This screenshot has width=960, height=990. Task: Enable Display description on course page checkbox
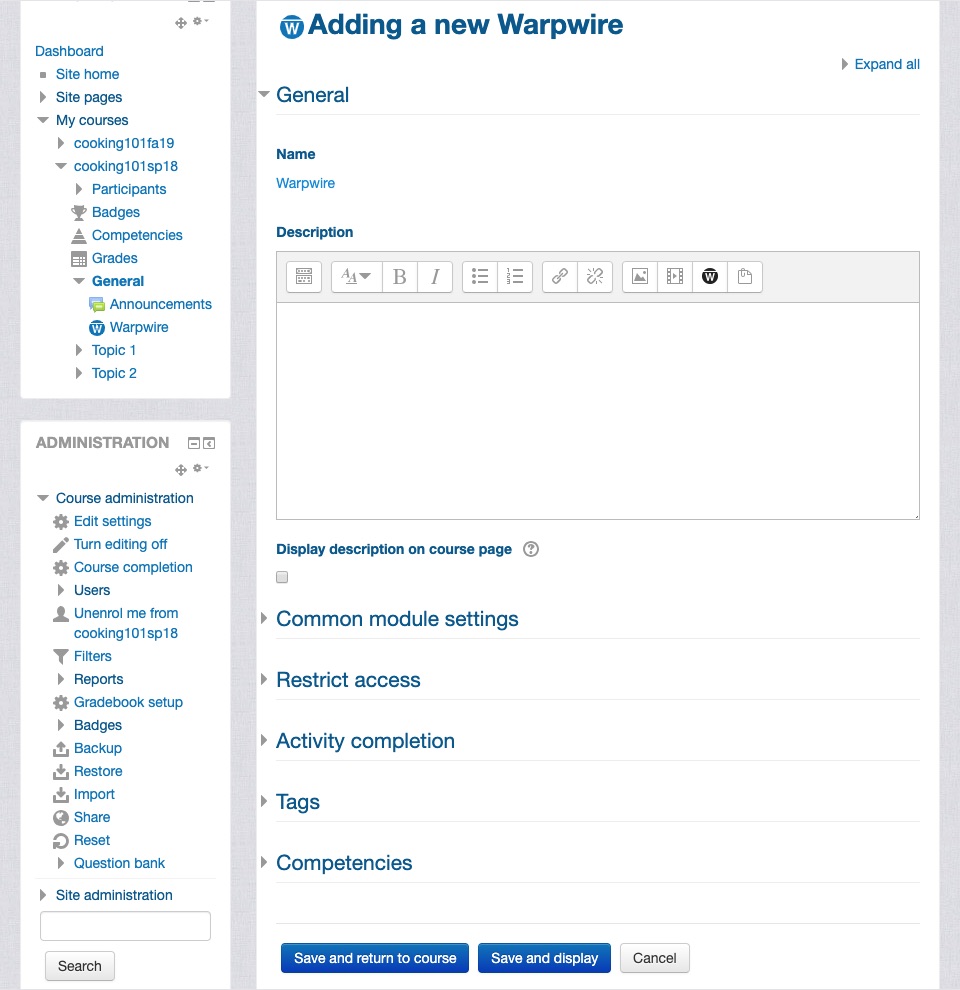click(282, 577)
